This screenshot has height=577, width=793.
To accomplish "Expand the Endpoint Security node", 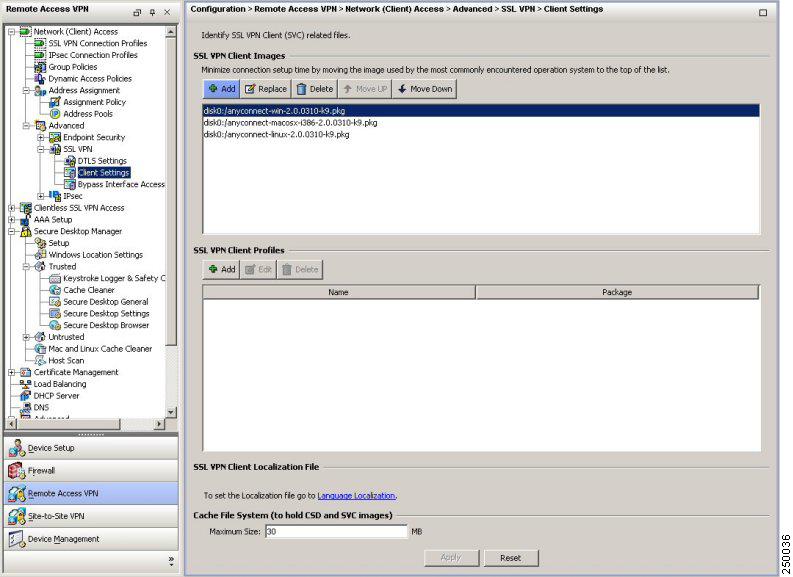I will (41, 138).
